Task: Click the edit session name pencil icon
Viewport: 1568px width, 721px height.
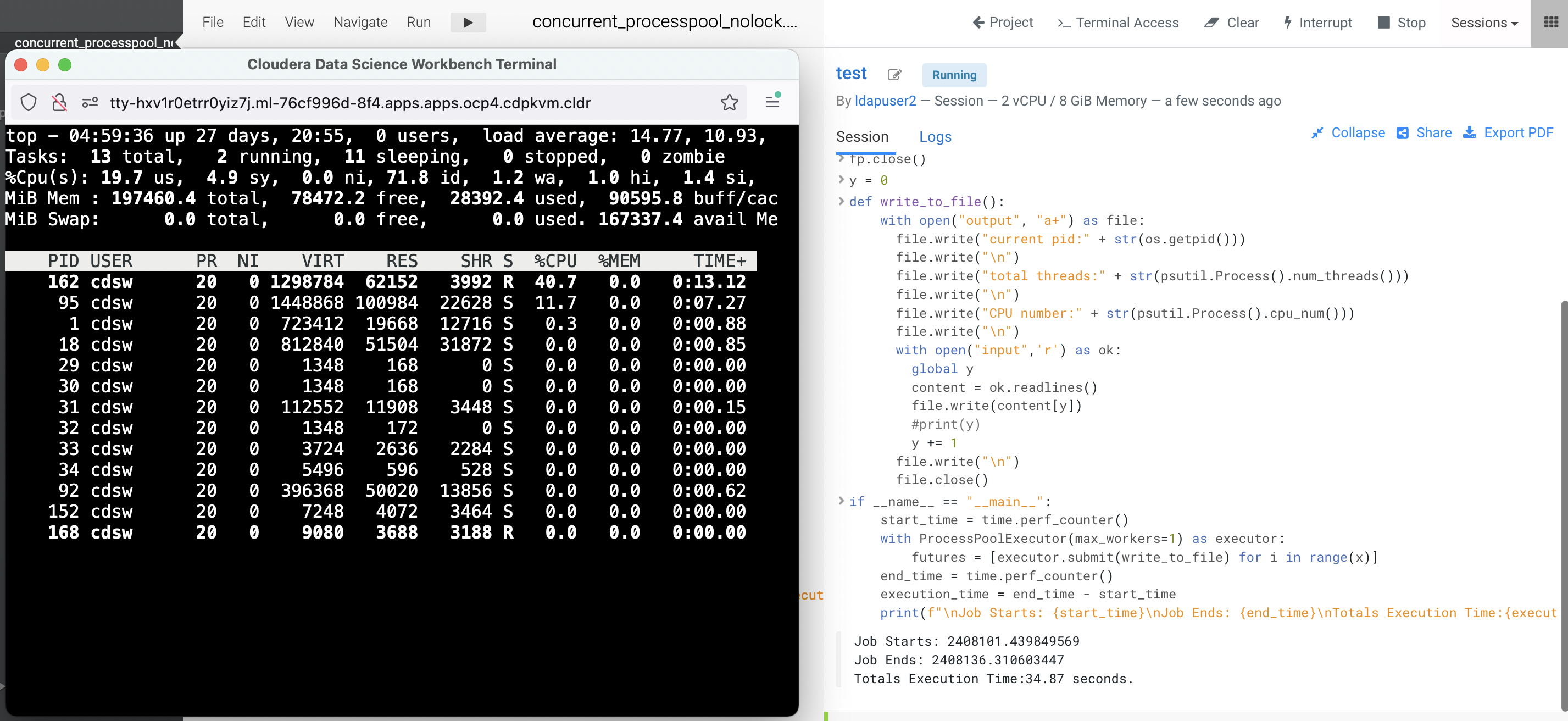Action: click(x=893, y=75)
